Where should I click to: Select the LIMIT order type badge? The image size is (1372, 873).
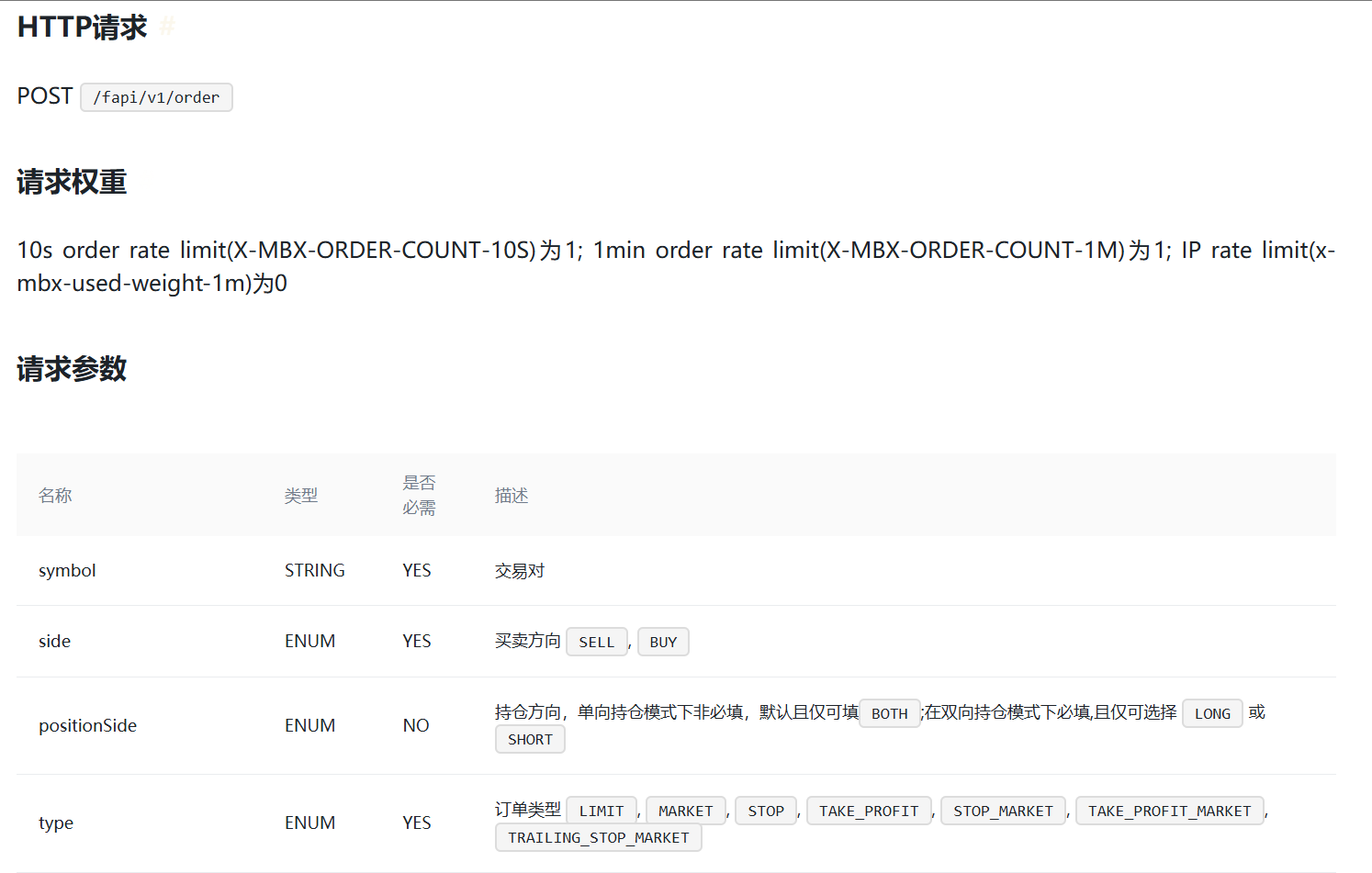(x=602, y=811)
